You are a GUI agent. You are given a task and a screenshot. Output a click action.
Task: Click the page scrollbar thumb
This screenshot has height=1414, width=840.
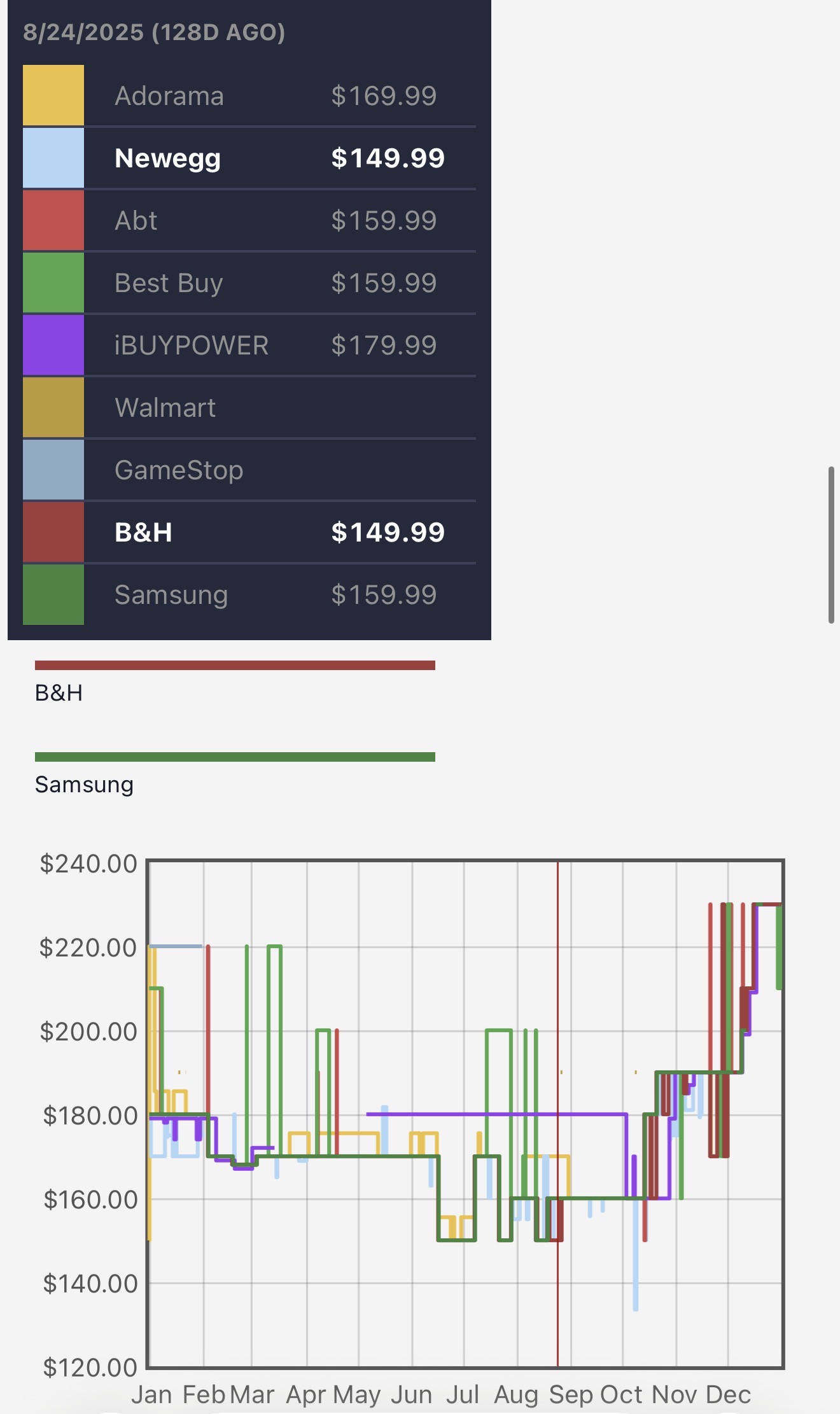[x=831, y=545]
